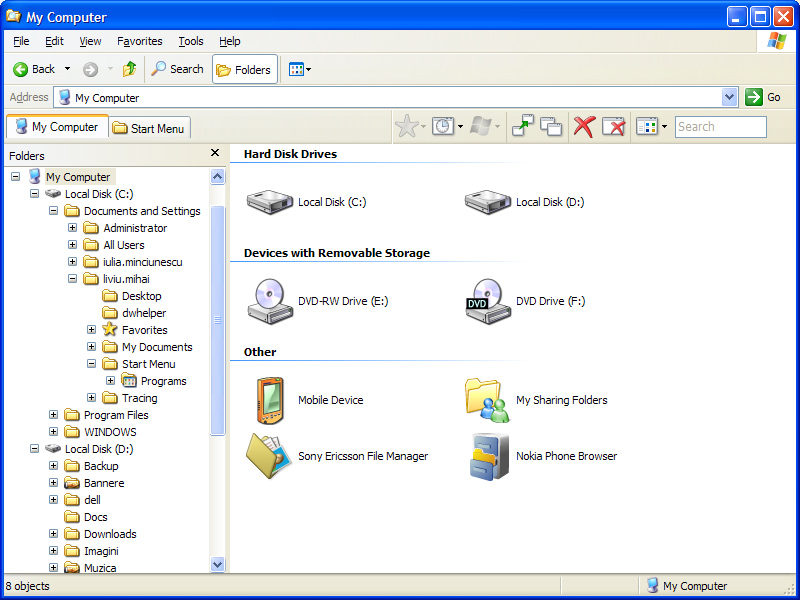Image resolution: width=800 pixels, height=600 pixels.
Task: Expand the Tracing folder node
Action: coord(91,397)
